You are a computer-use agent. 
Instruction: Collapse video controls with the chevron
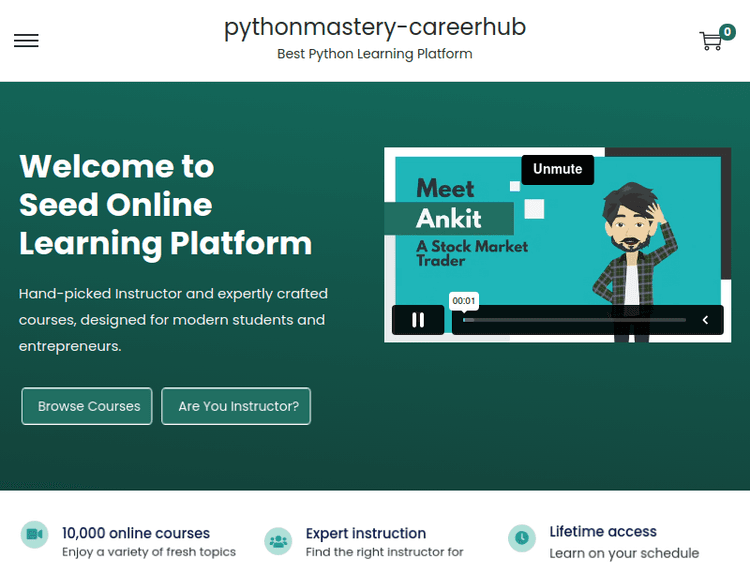coord(705,320)
